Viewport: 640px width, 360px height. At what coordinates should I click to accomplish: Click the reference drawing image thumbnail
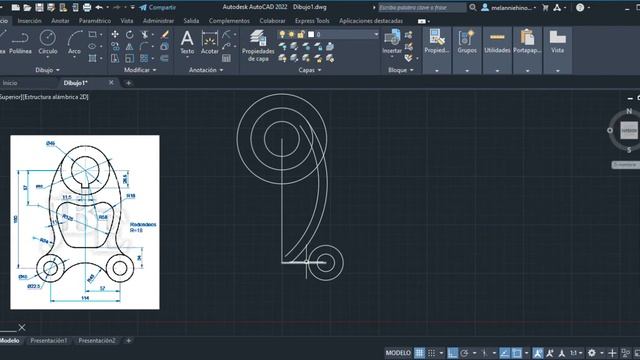click(x=85, y=222)
